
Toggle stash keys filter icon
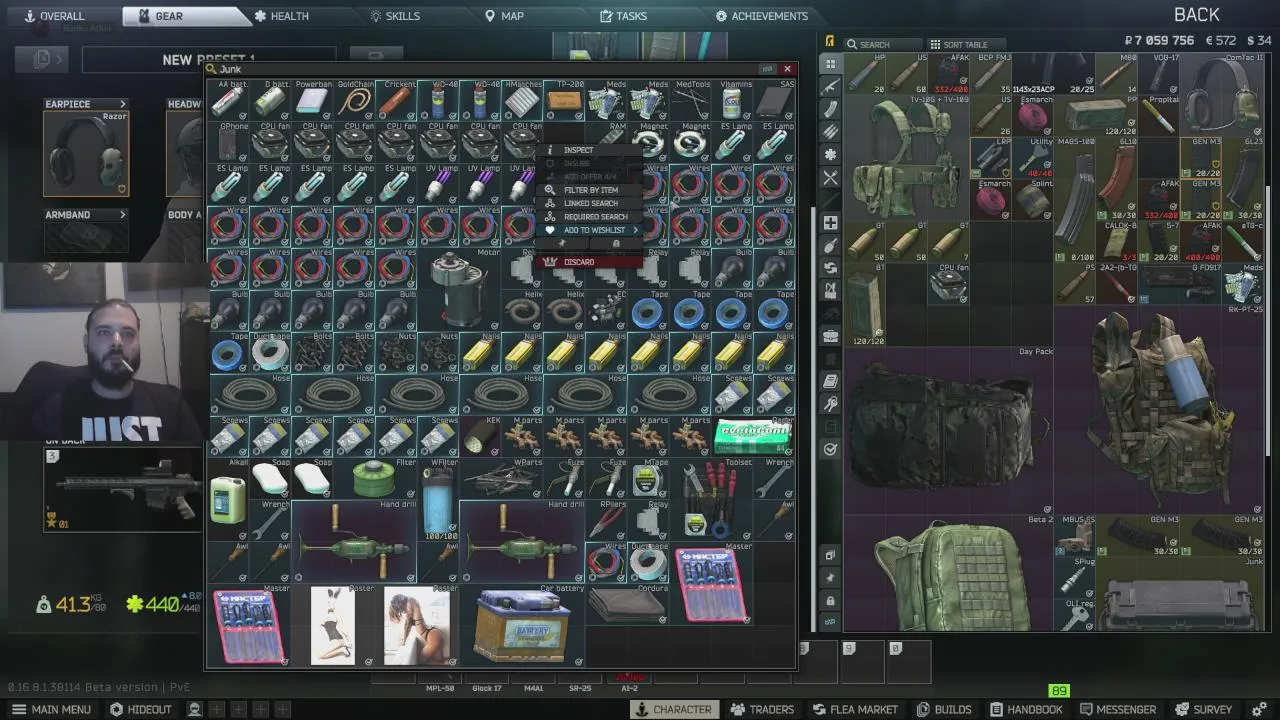(830, 404)
